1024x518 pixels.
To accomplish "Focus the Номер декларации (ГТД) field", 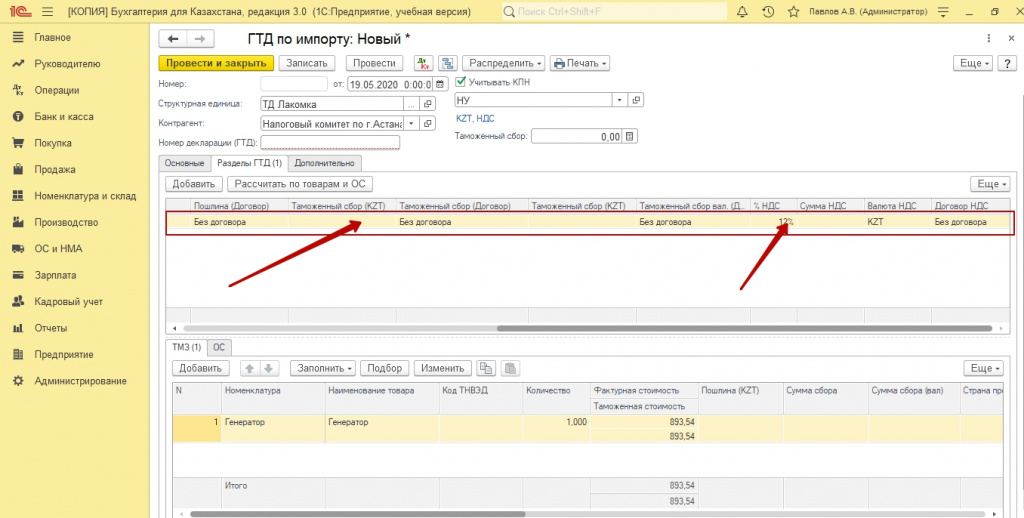I will 330,142.
